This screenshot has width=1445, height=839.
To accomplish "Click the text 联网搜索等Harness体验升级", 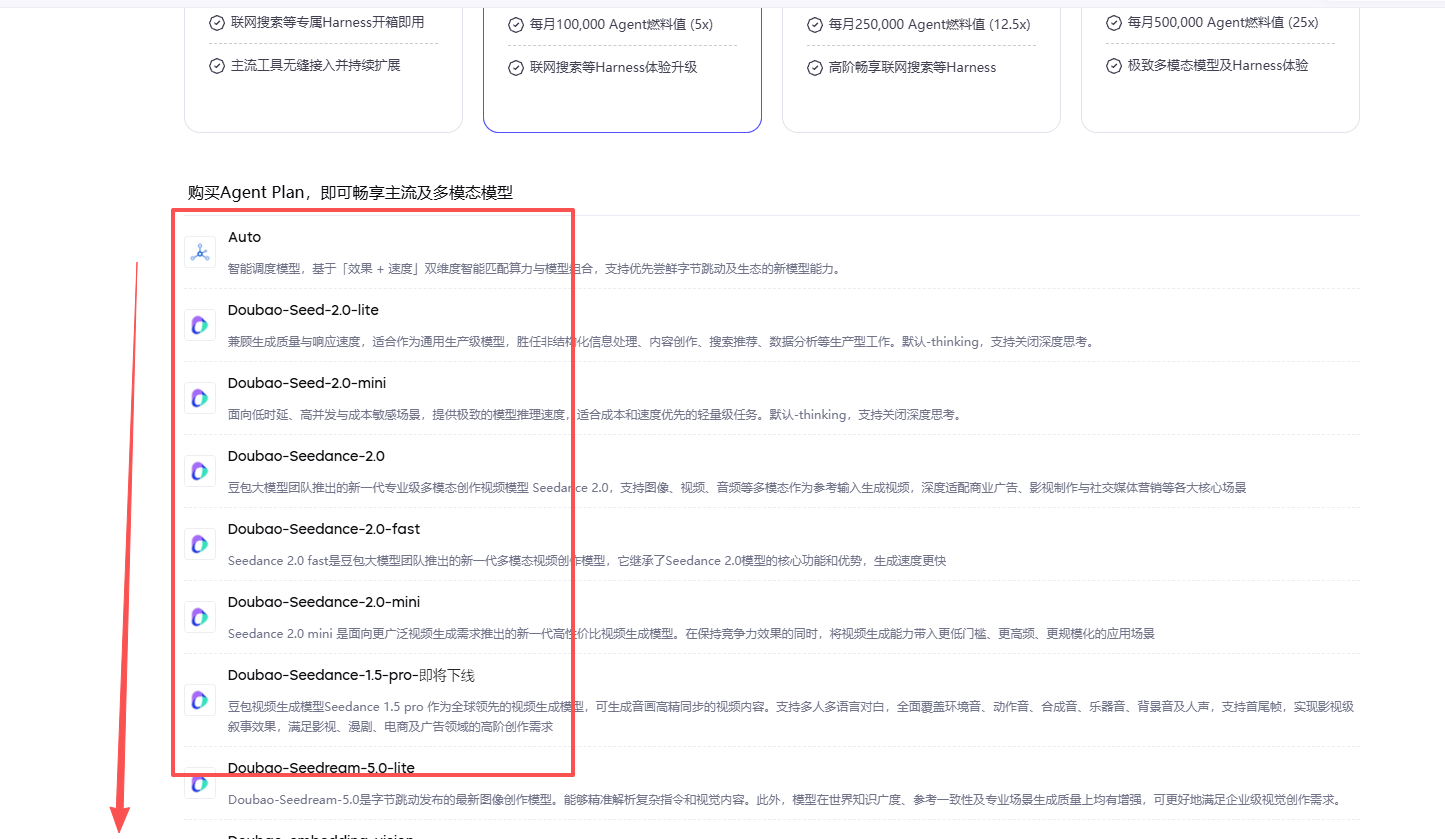I will pyautogui.click(x=614, y=68).
